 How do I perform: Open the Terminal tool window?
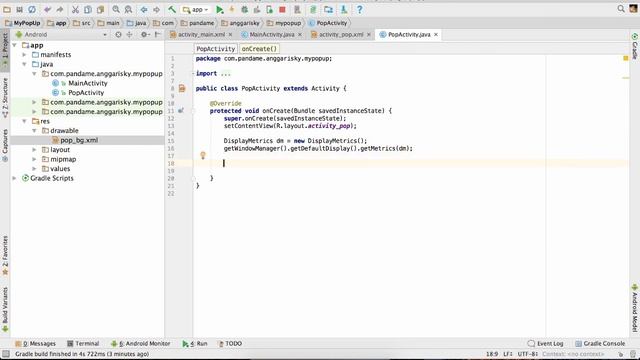(x=83, y=344)
